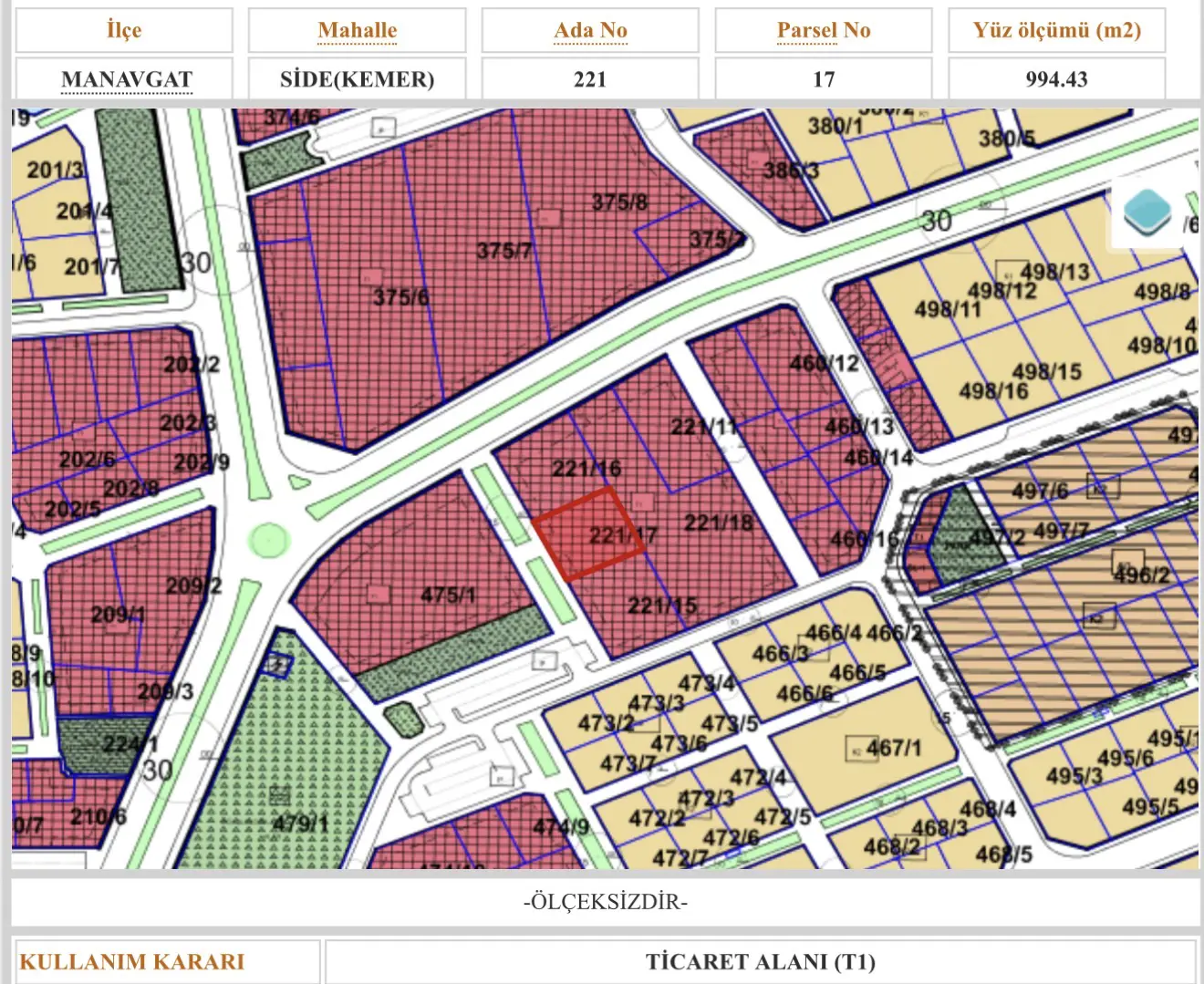Click parcel 375/8 on the map
1204x984 pixels.
click(x=619, y=202)
